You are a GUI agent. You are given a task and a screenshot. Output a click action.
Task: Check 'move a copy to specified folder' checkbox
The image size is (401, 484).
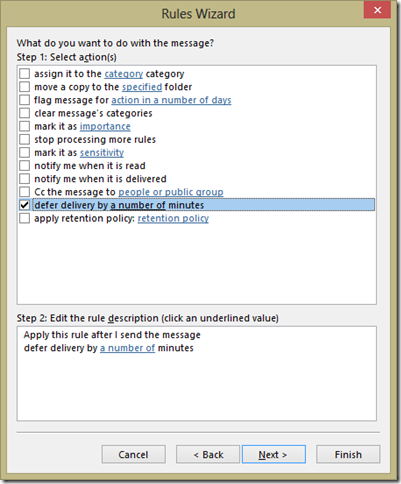pos(25,87)
